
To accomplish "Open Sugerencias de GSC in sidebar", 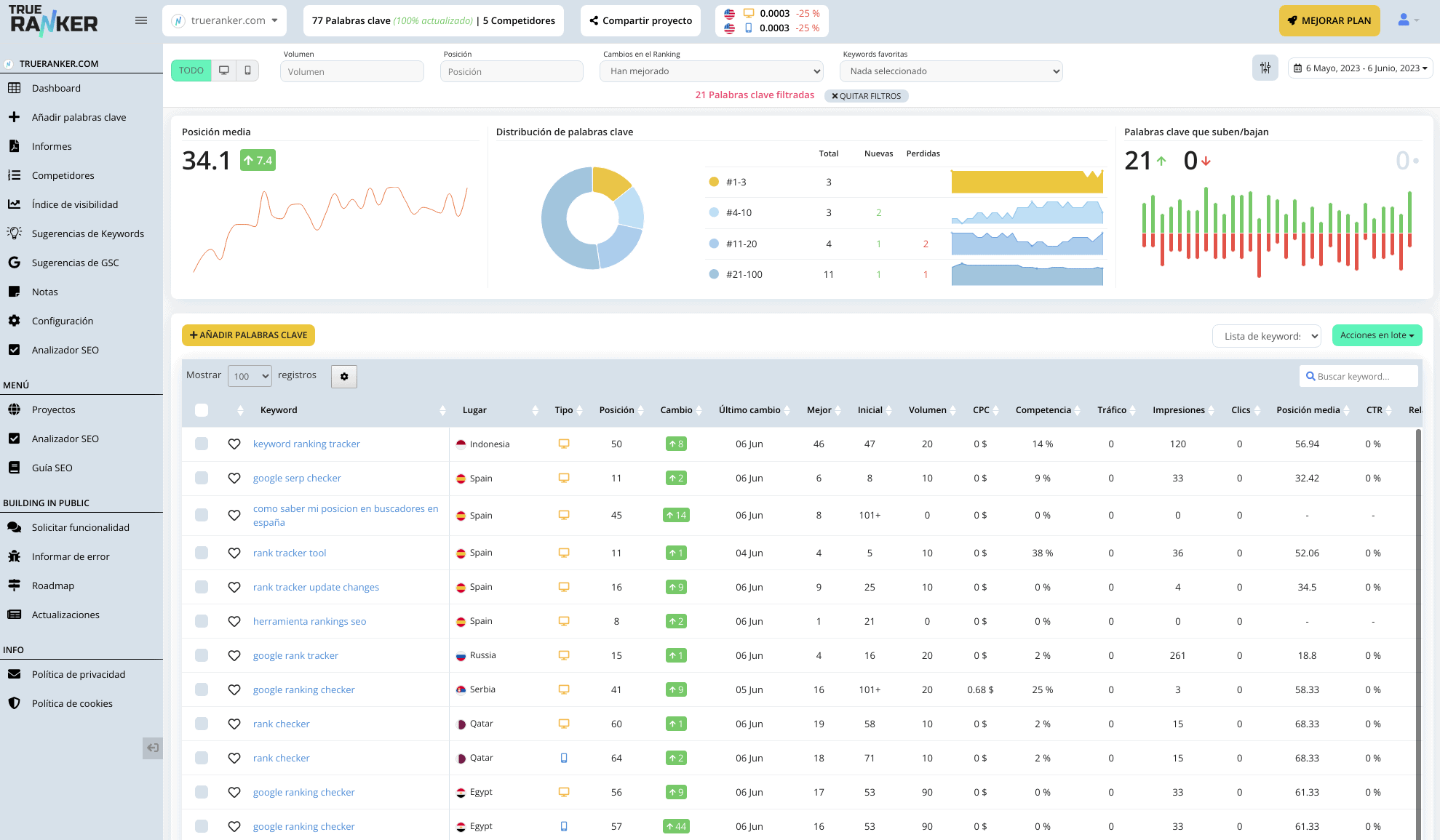I will [x=76, y=263].
